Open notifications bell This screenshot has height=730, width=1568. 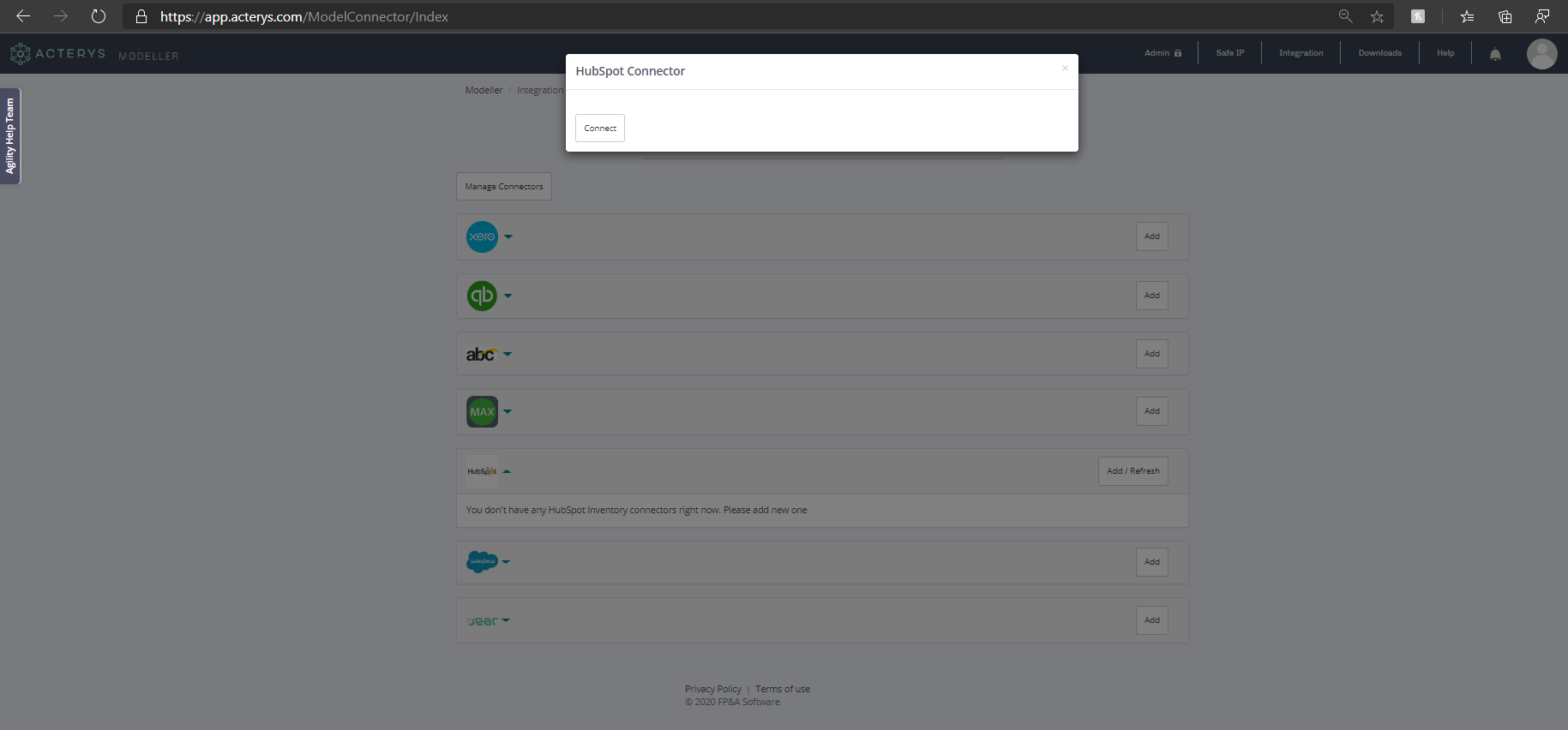(x=1495, y=54)
